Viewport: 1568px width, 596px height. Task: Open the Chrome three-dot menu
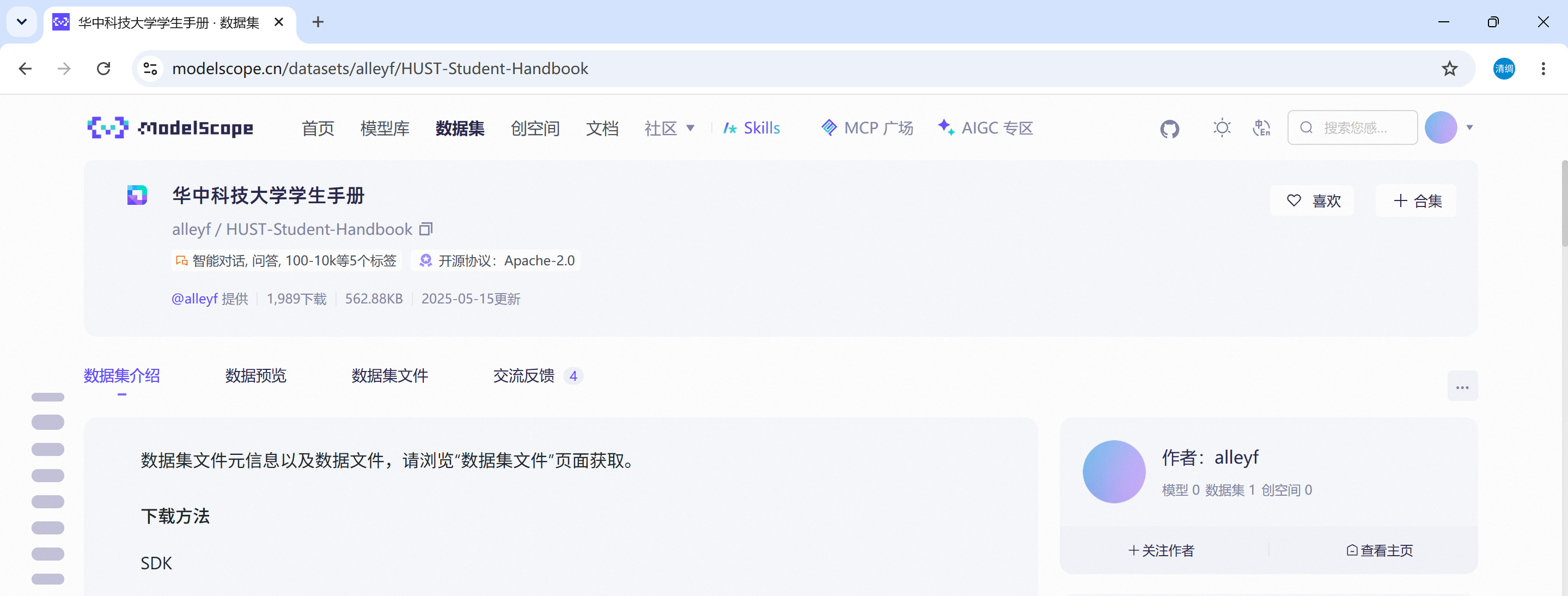coord(1543,69)
